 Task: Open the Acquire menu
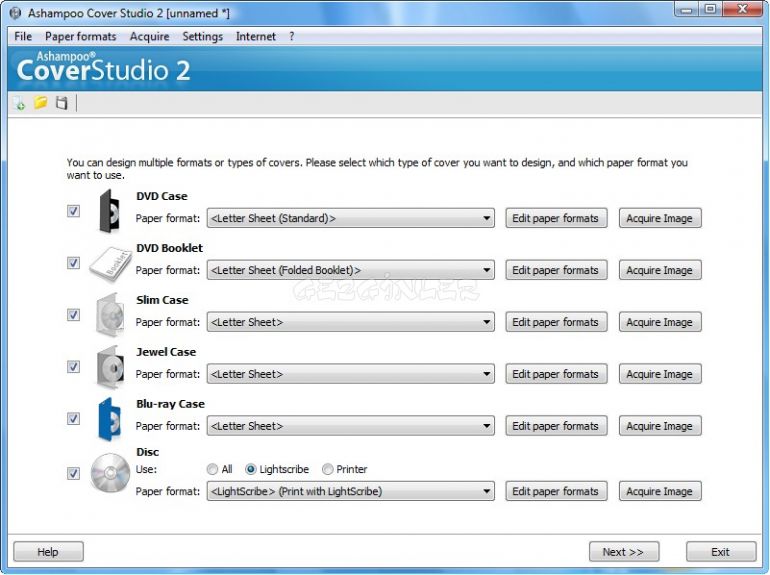(x=149, y=36)
